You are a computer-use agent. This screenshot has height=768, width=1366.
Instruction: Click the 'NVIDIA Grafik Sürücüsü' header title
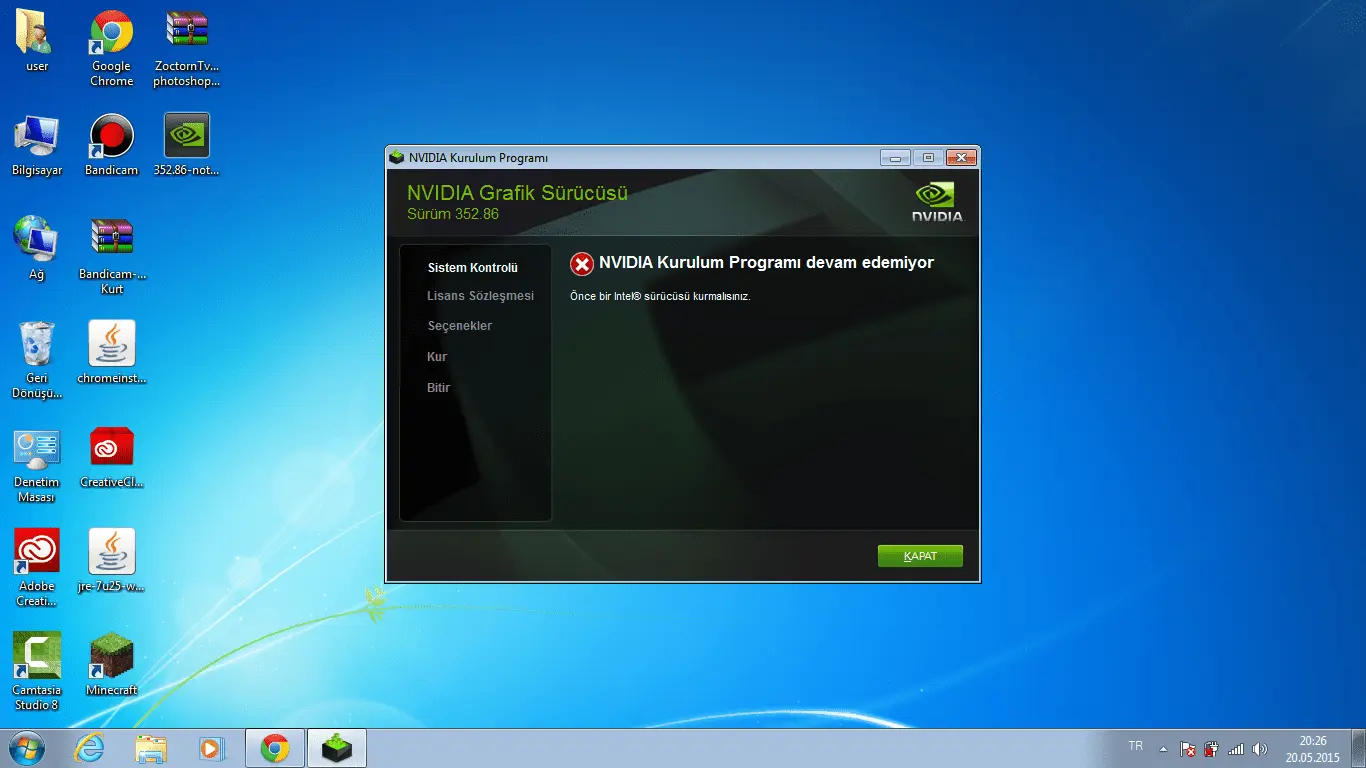(518, 193)
